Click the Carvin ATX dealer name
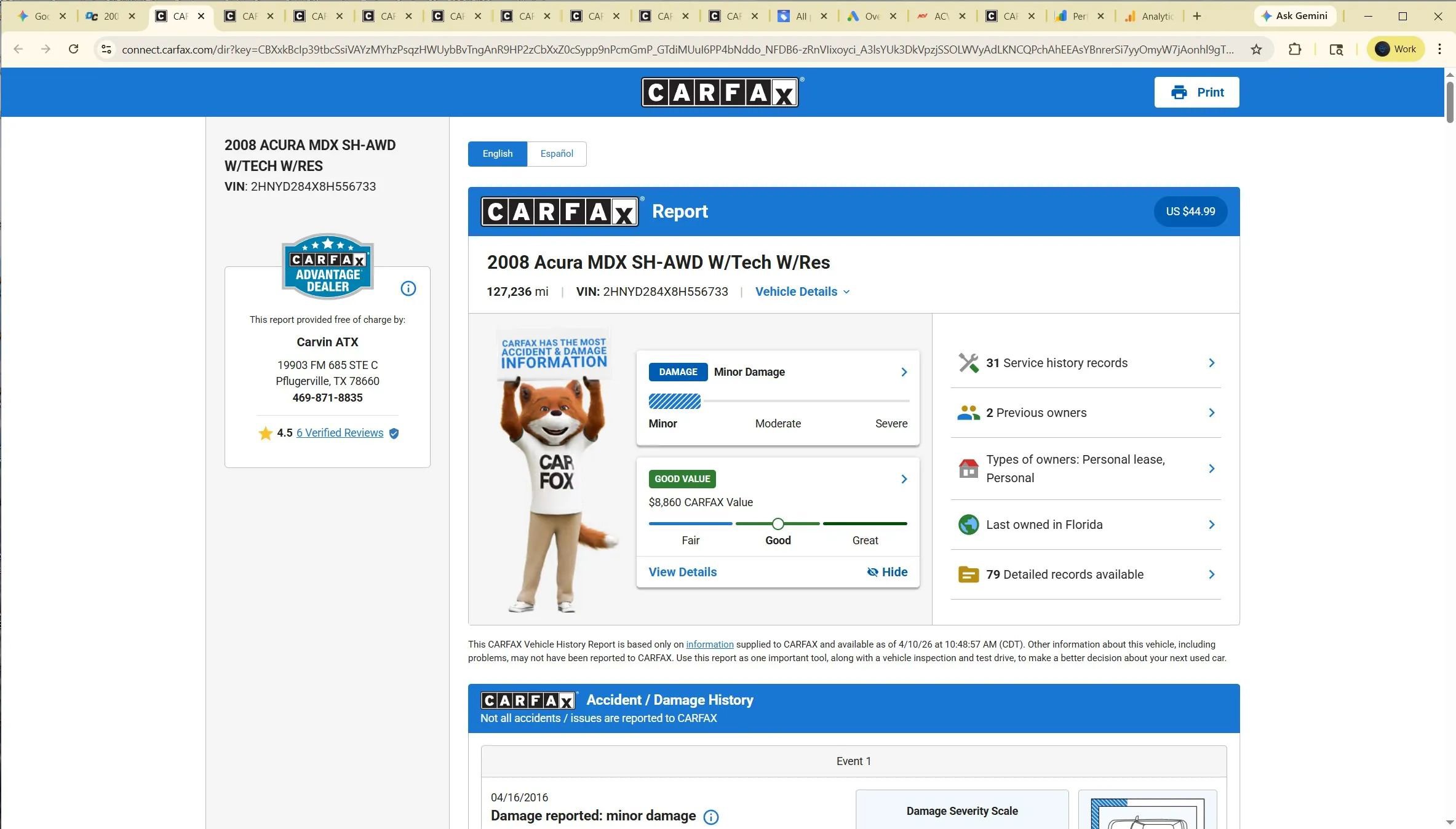The width and height of the screenshot is (1456, 829). tap(327, 342)
